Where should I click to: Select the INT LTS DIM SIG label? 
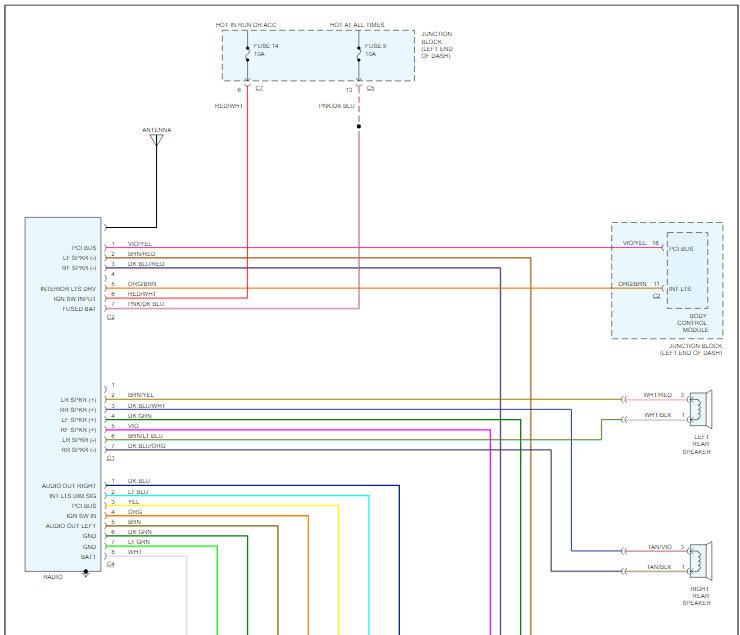pos(73,496)
